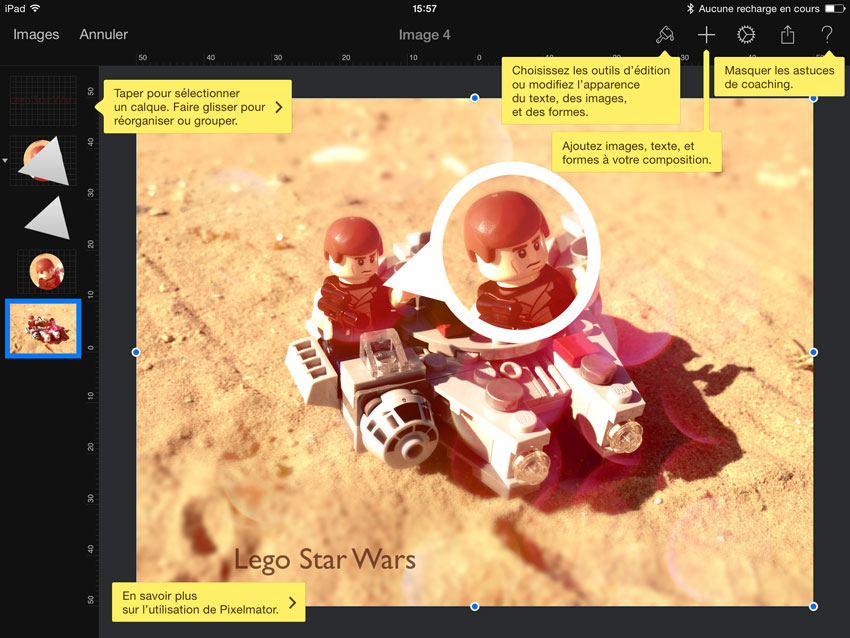The height and width of the screenshot is (638, 850).
Task: Tap the right-middle selection handle
Action: 813,352
